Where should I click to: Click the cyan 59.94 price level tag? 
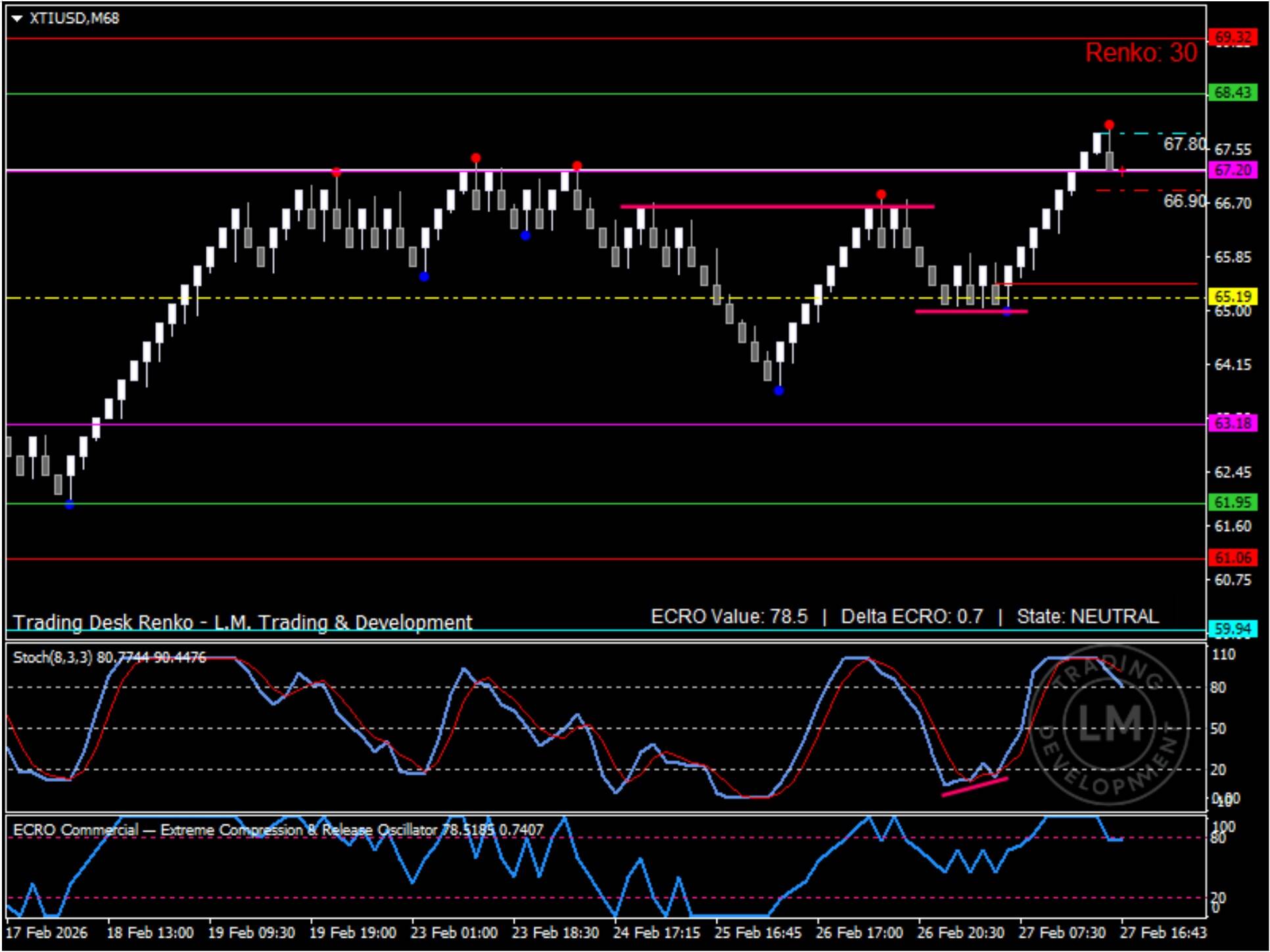[x=1233, y=629]
